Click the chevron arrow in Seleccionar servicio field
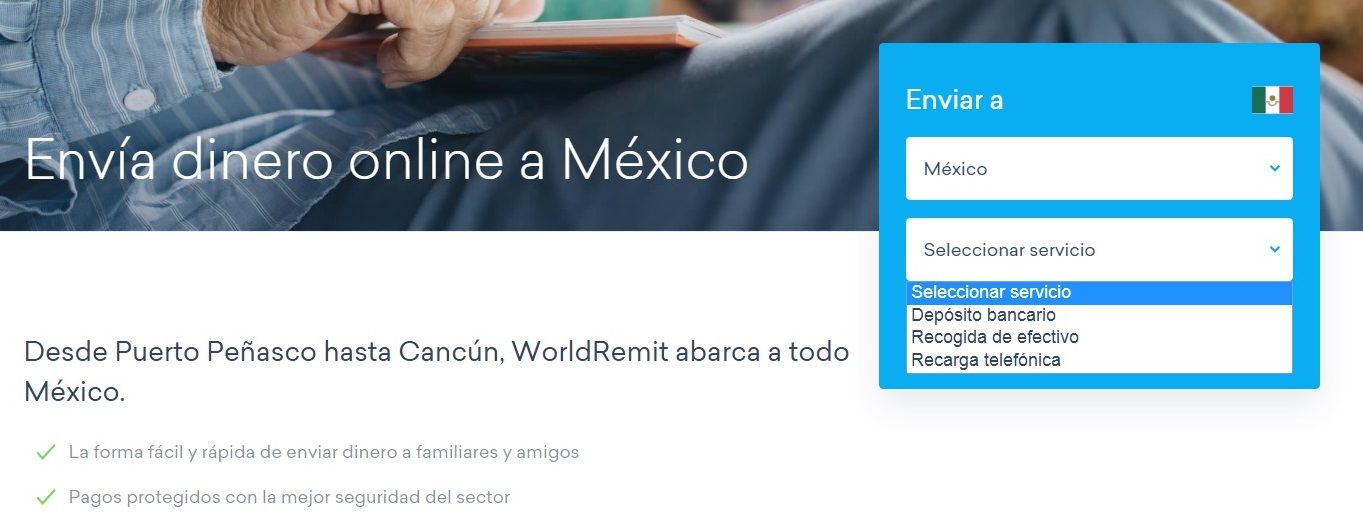 pyautogui.click(x=1274, y=249)
